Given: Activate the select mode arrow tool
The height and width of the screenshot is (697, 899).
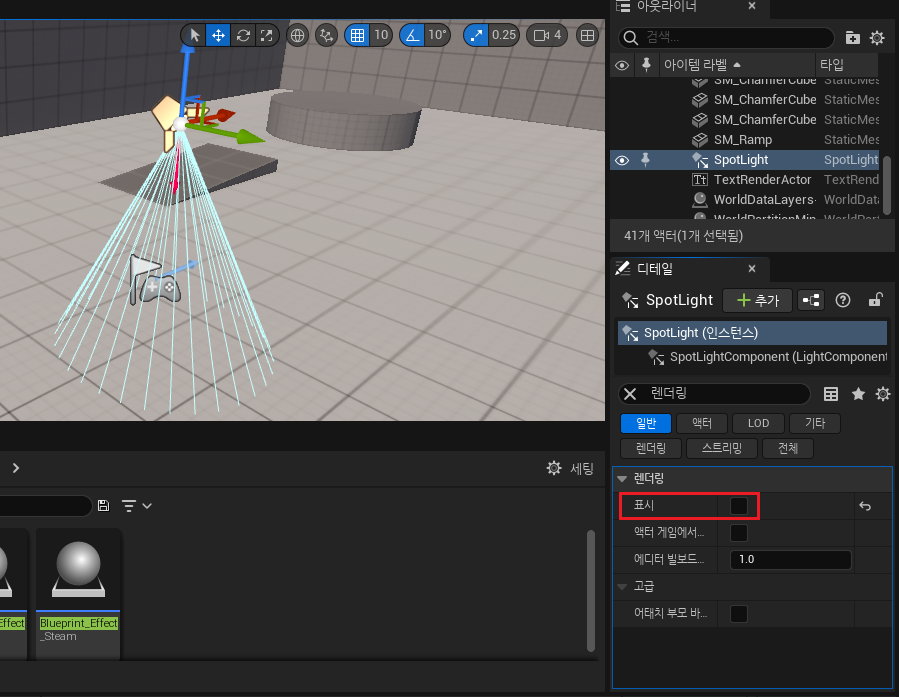Looking at the screenshot, I should tap(194, 36).
